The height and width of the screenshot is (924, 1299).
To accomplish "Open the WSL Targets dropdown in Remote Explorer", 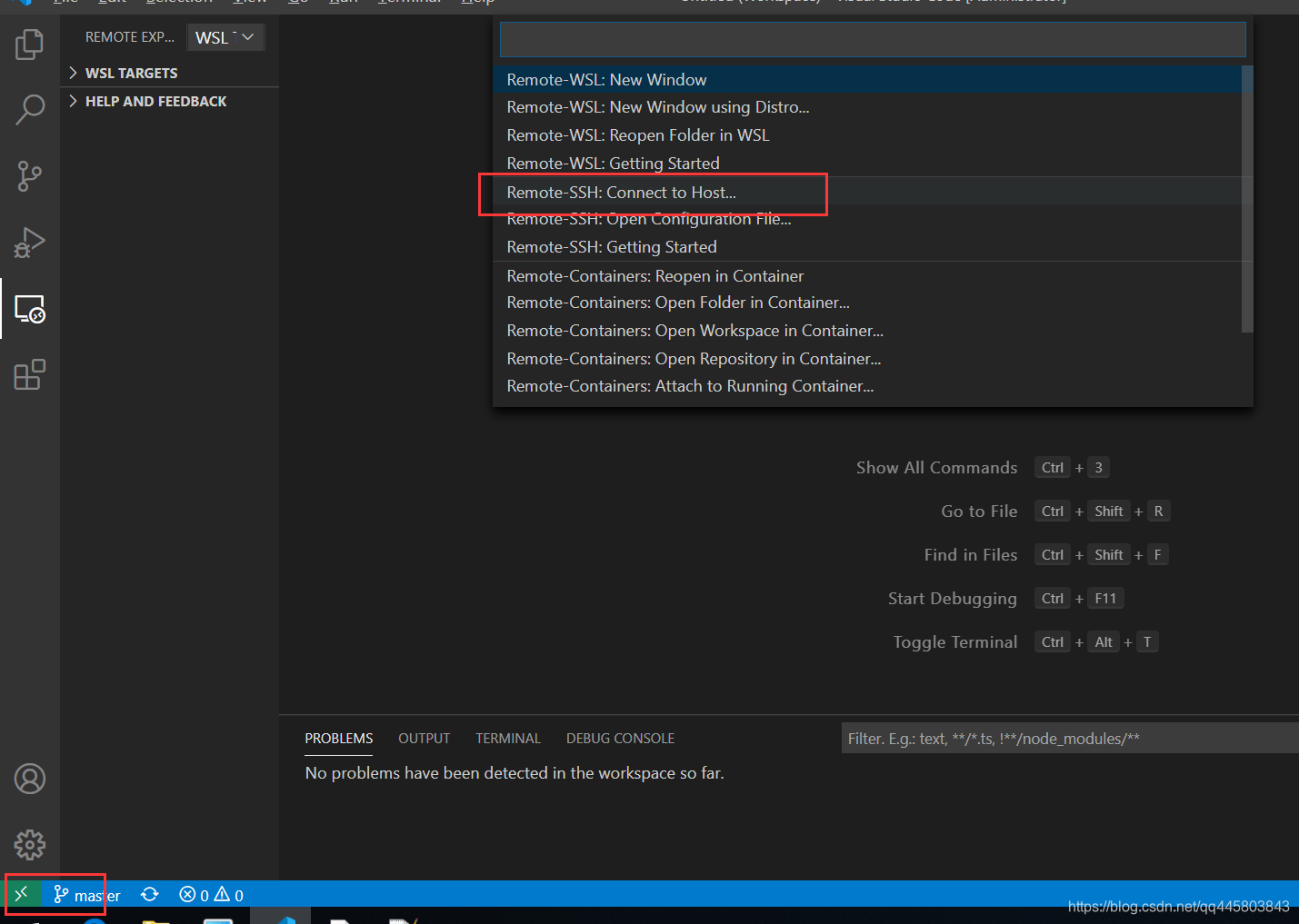I will pos(225,37).
